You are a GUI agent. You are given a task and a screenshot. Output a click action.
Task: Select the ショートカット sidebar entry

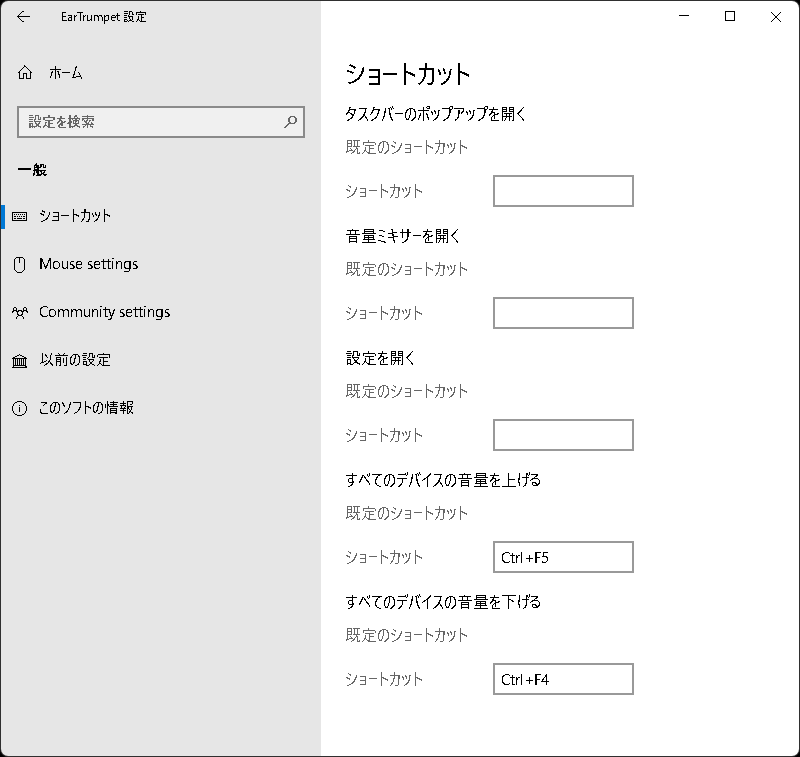click(x=75, y=215)
